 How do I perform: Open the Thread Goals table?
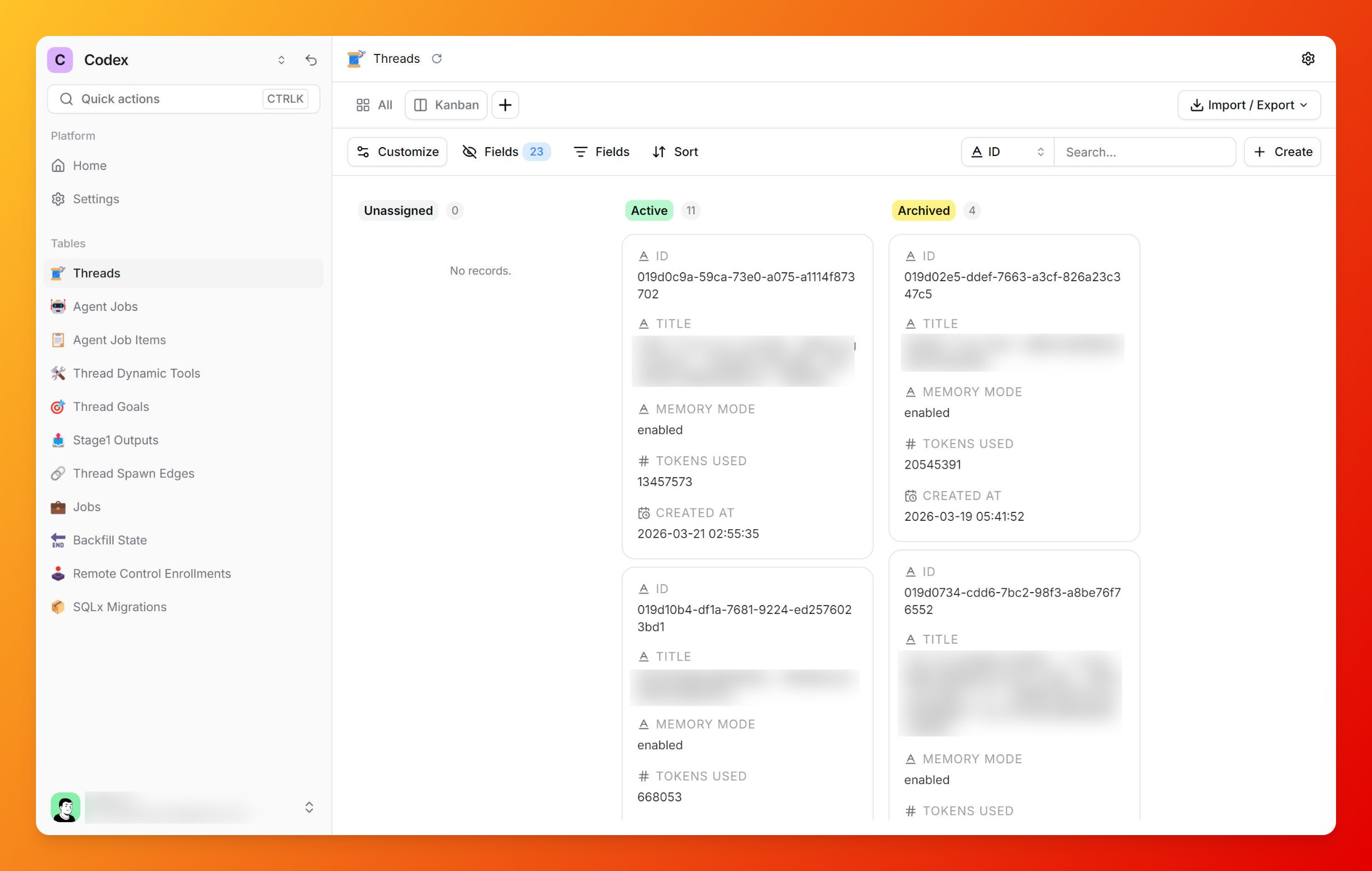point(184,407)
